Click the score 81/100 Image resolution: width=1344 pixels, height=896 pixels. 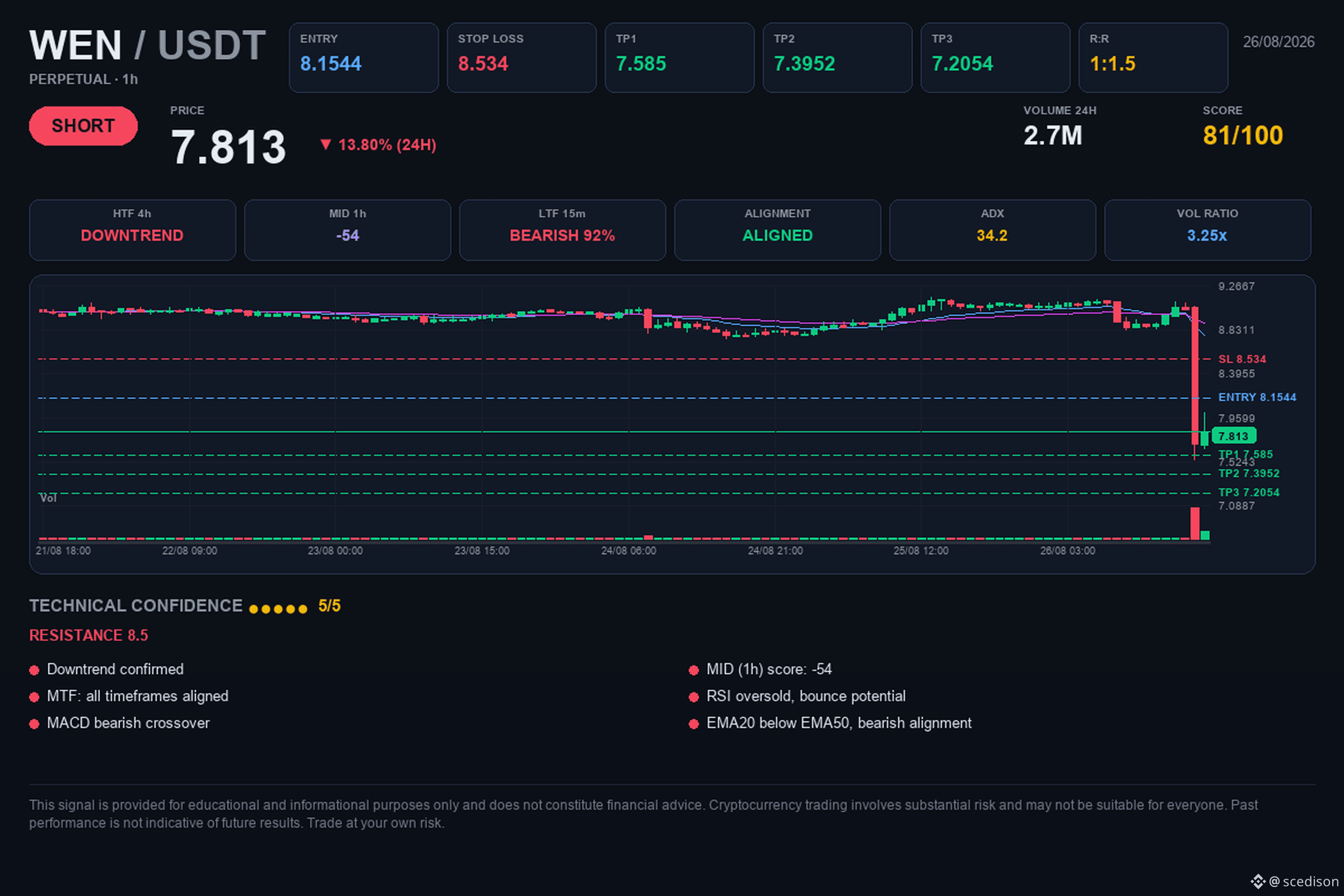coord(1243,136)
